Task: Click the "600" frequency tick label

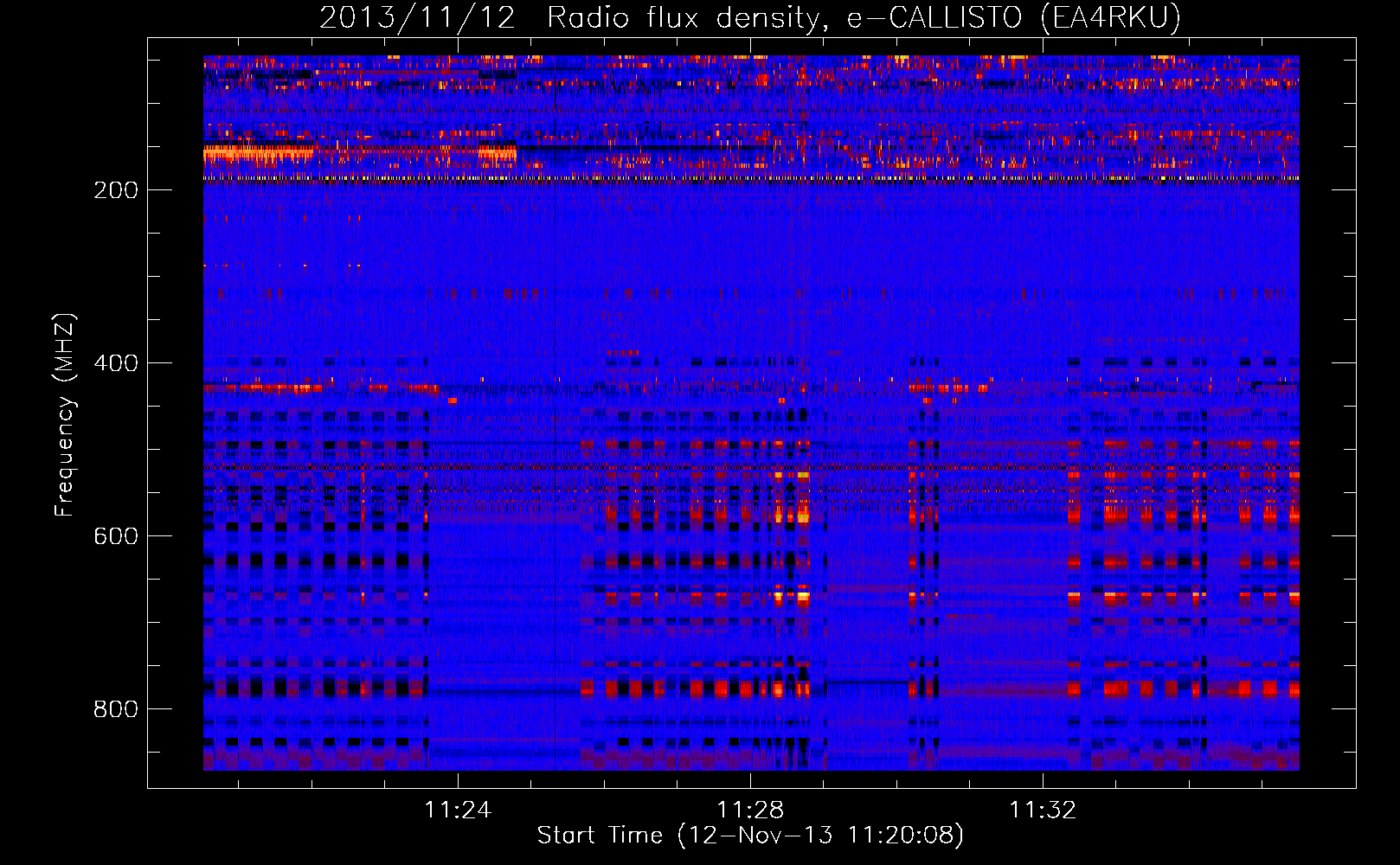Action: coord(115,536)
